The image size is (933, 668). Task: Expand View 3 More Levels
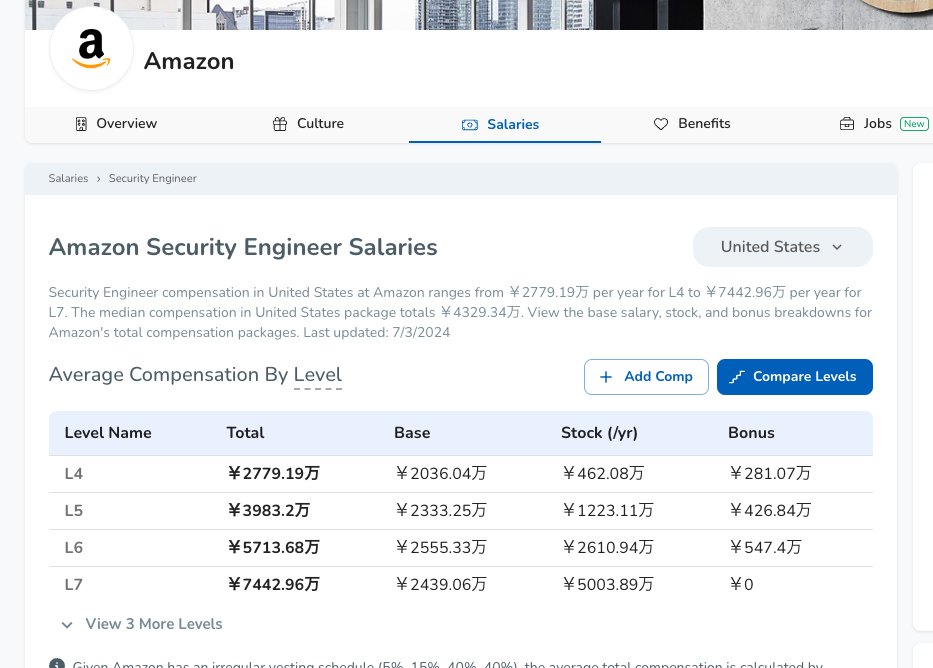pyautogui.click(x=154, y=624)
